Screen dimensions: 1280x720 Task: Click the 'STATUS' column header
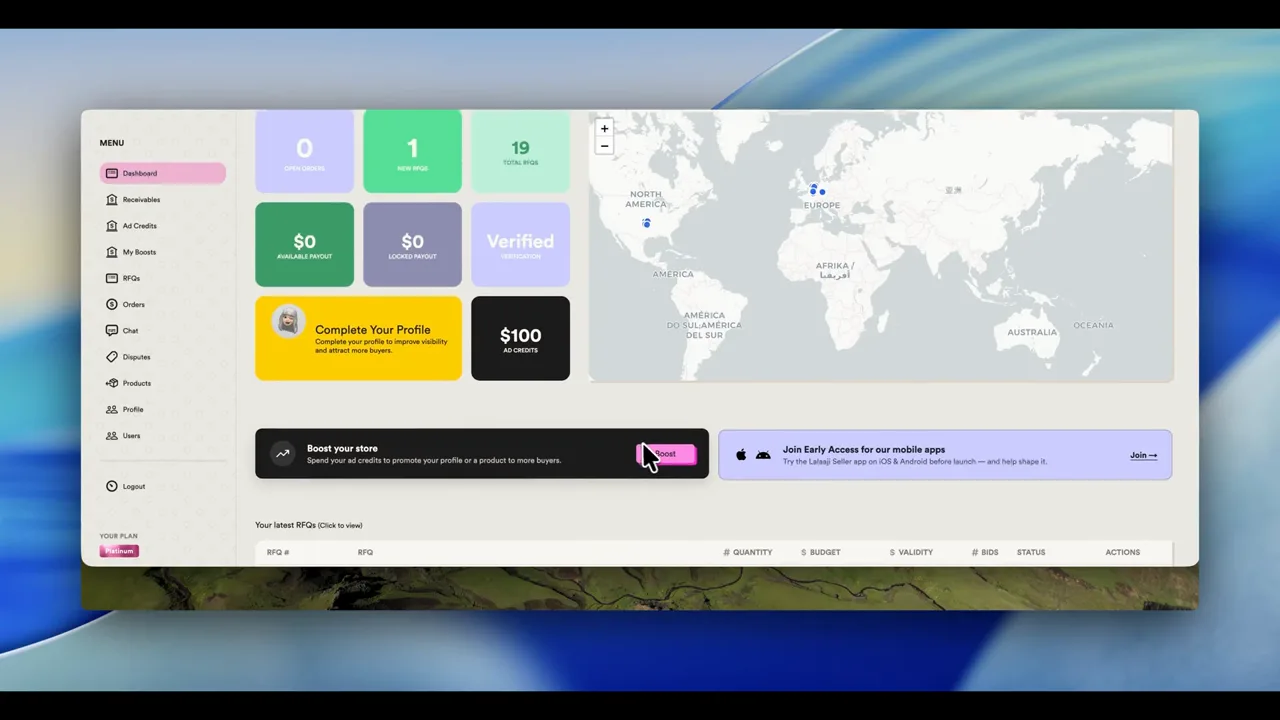click(x=1031, y=552)
